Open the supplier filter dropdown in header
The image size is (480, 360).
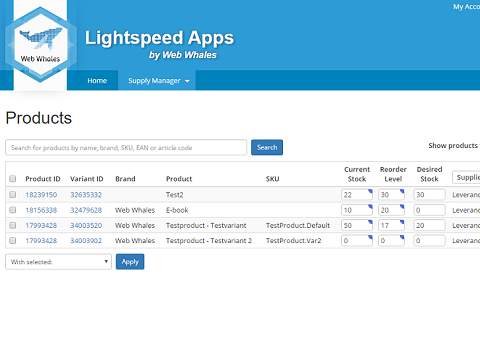pos(466,177)
